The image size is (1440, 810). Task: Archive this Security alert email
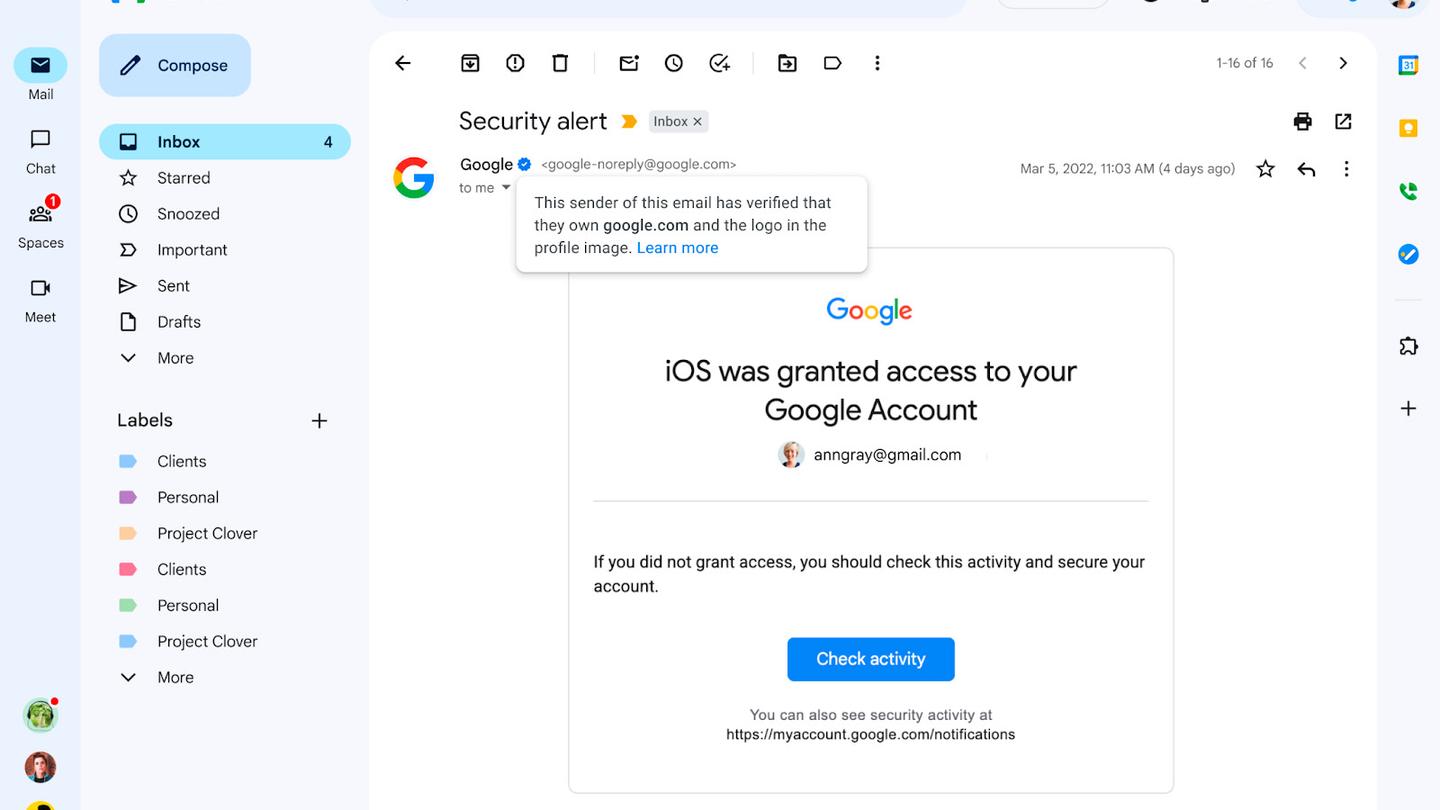[x=470, y=63]
